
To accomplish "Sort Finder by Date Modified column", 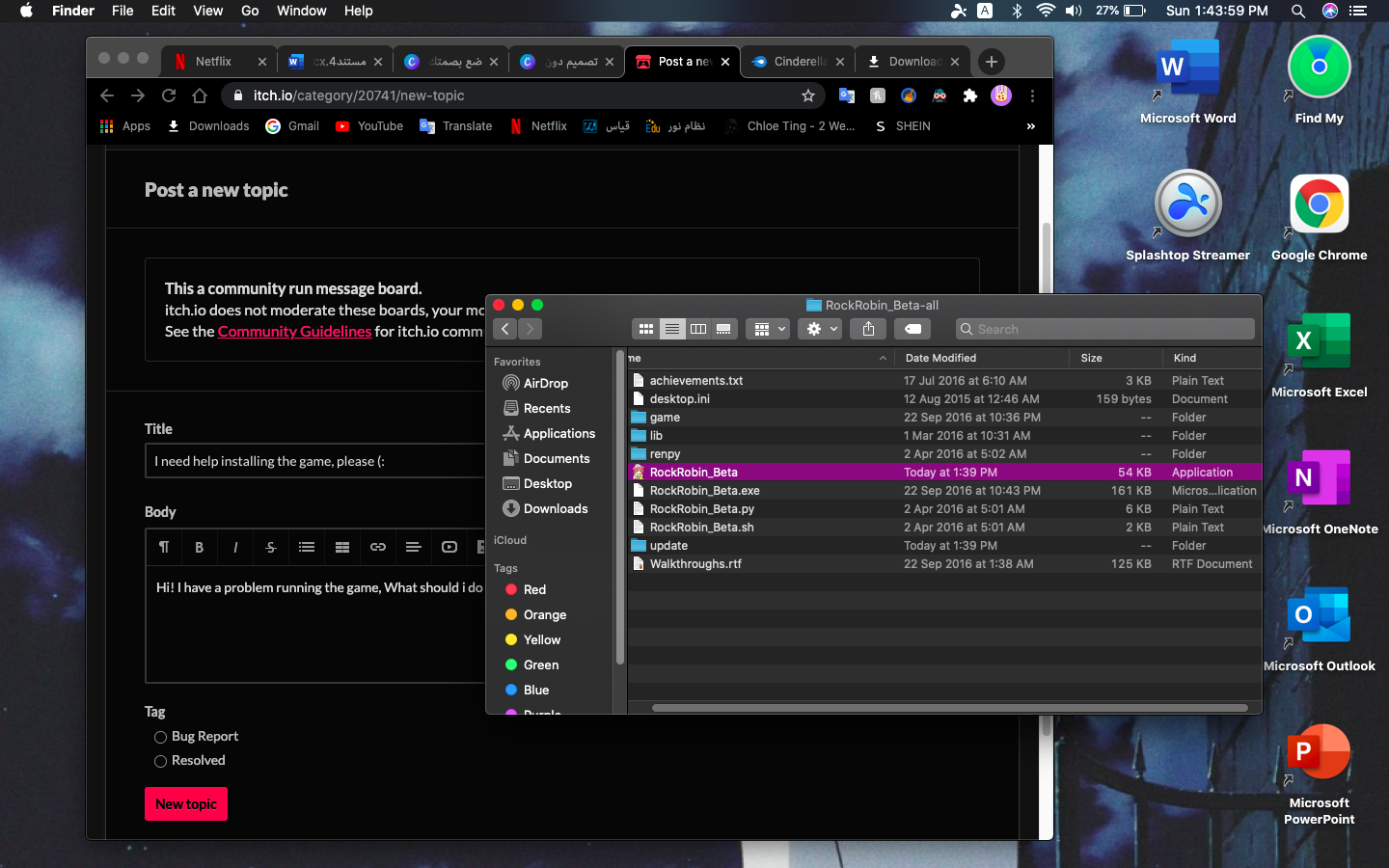I will [x=982, y=358].
